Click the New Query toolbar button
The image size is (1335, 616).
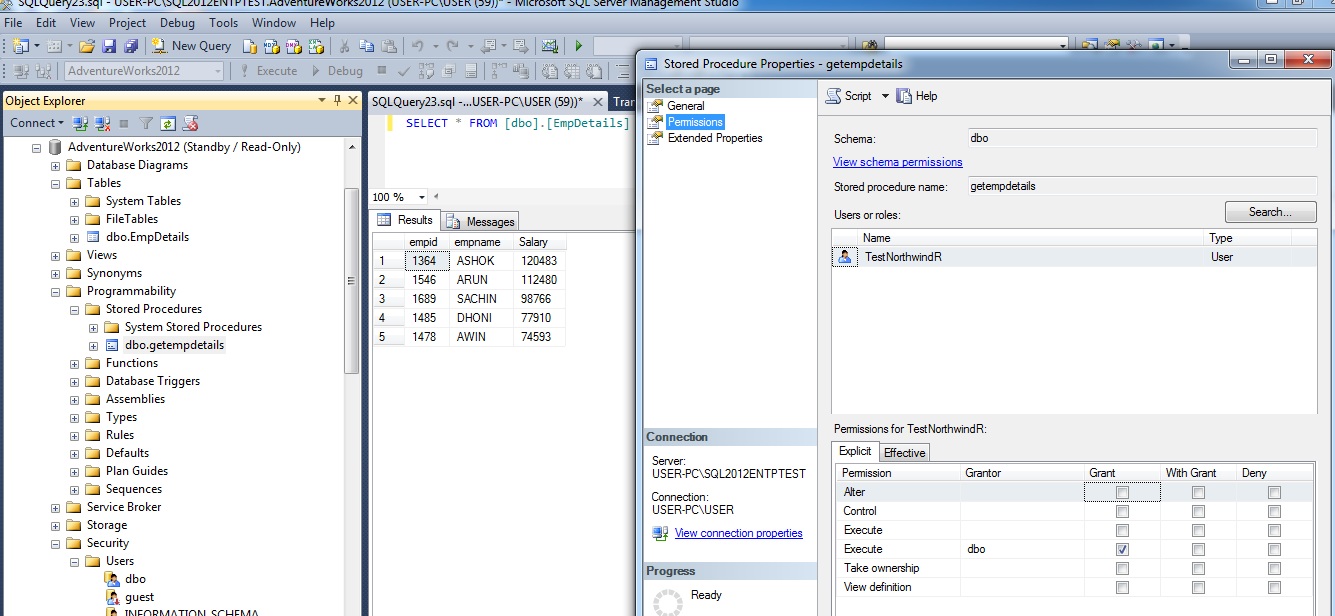(x=191, y=46)
